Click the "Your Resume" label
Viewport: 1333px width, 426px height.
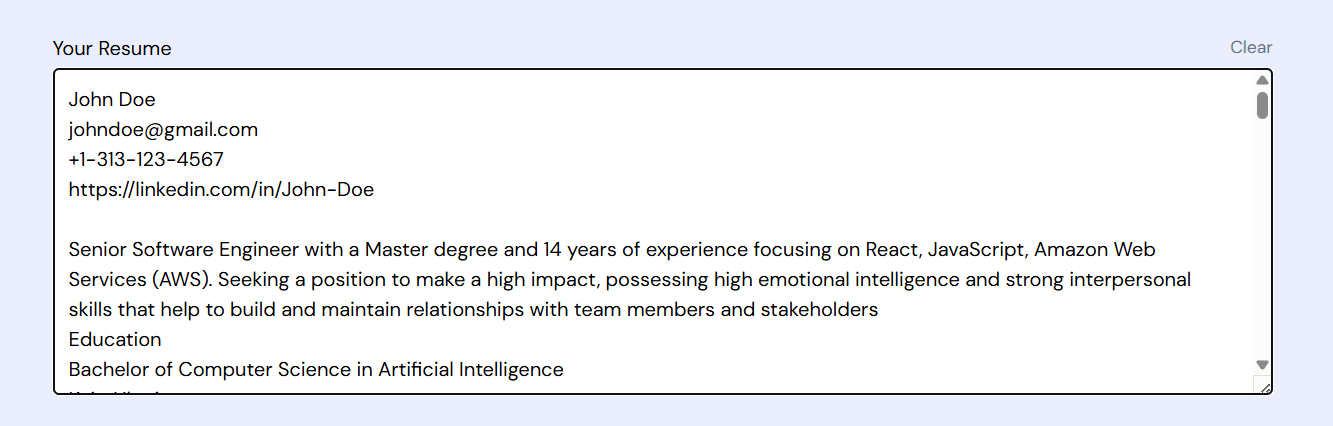pyautogui.click(x=112, y=48)
